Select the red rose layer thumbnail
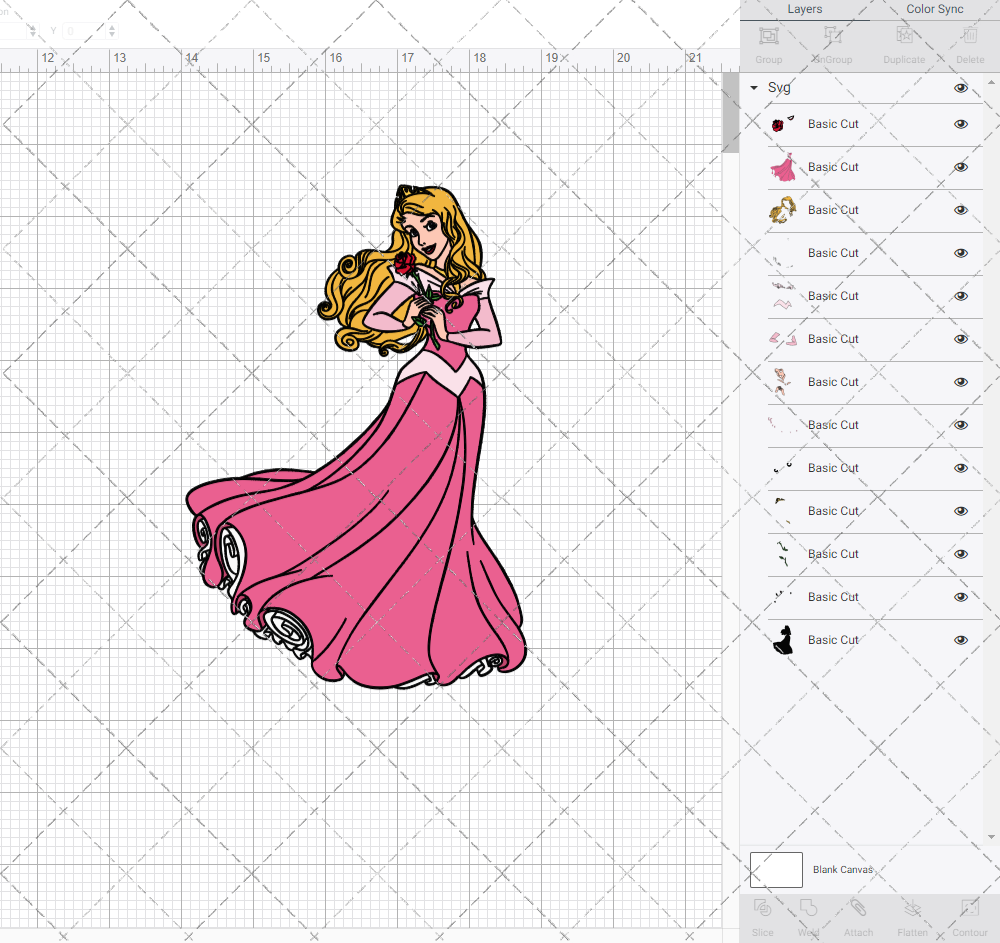This screenshot has width=1000, height=943. coord(783,124)
